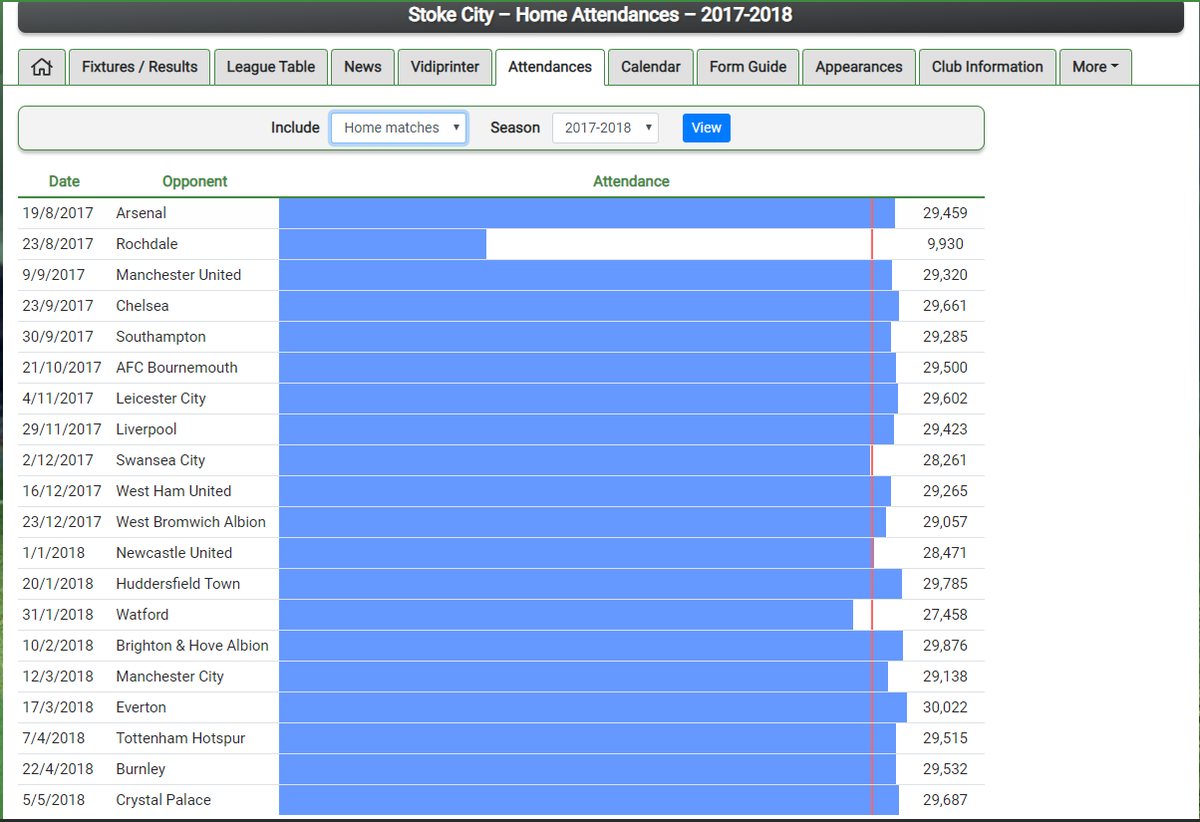Switch to the League Table tab

pos(271,67)
